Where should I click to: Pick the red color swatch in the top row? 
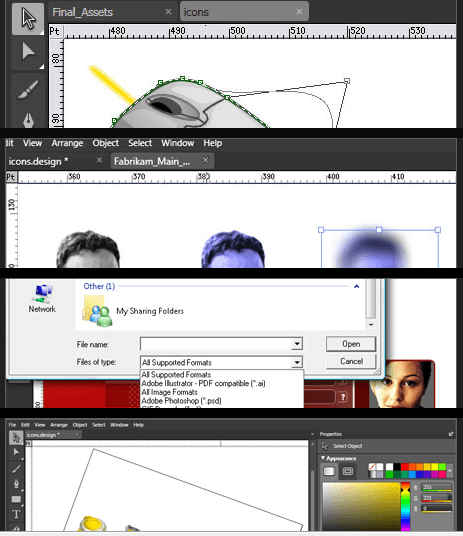click(x=405, y=467)
